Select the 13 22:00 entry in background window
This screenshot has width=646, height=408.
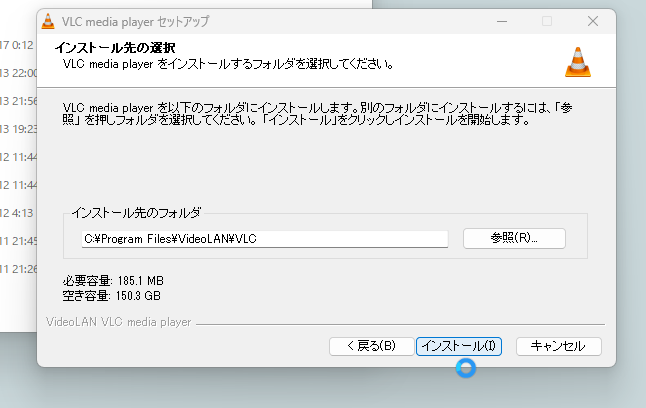pos(19,73)
